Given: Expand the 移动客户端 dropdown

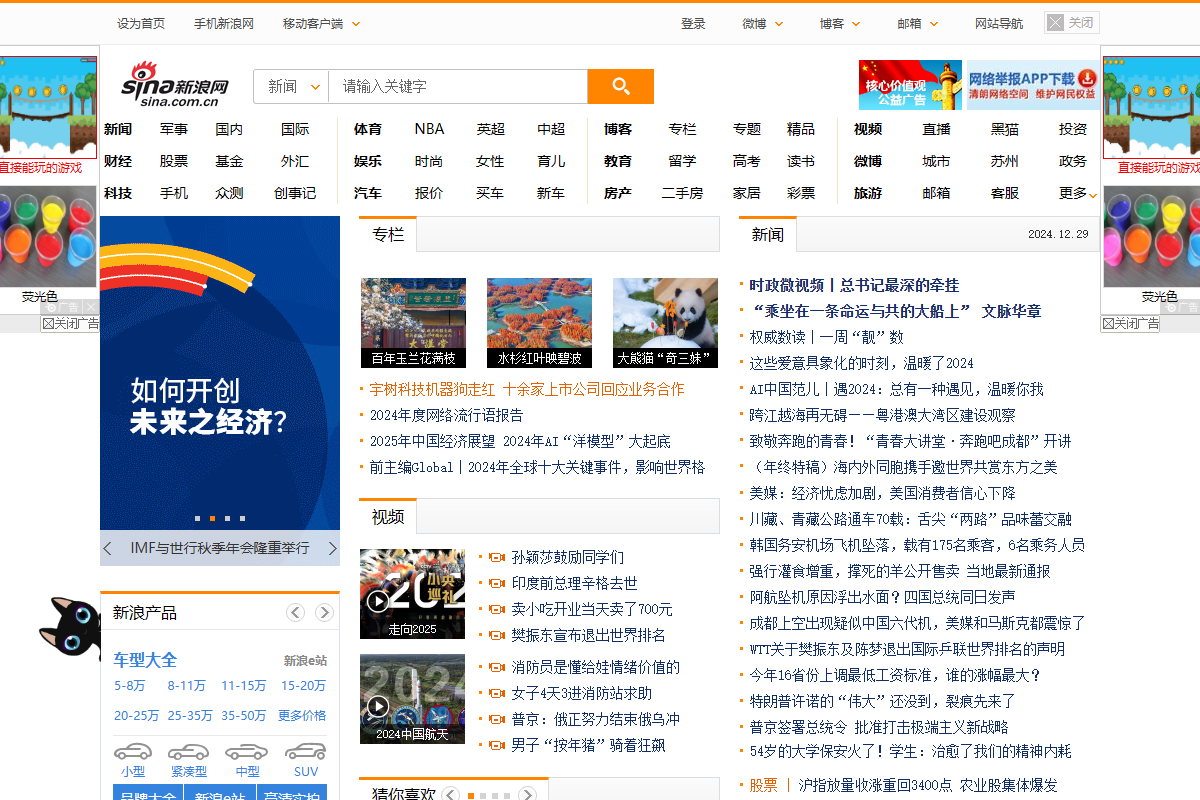Looking at the screenshot, I should tap(314, 22).
